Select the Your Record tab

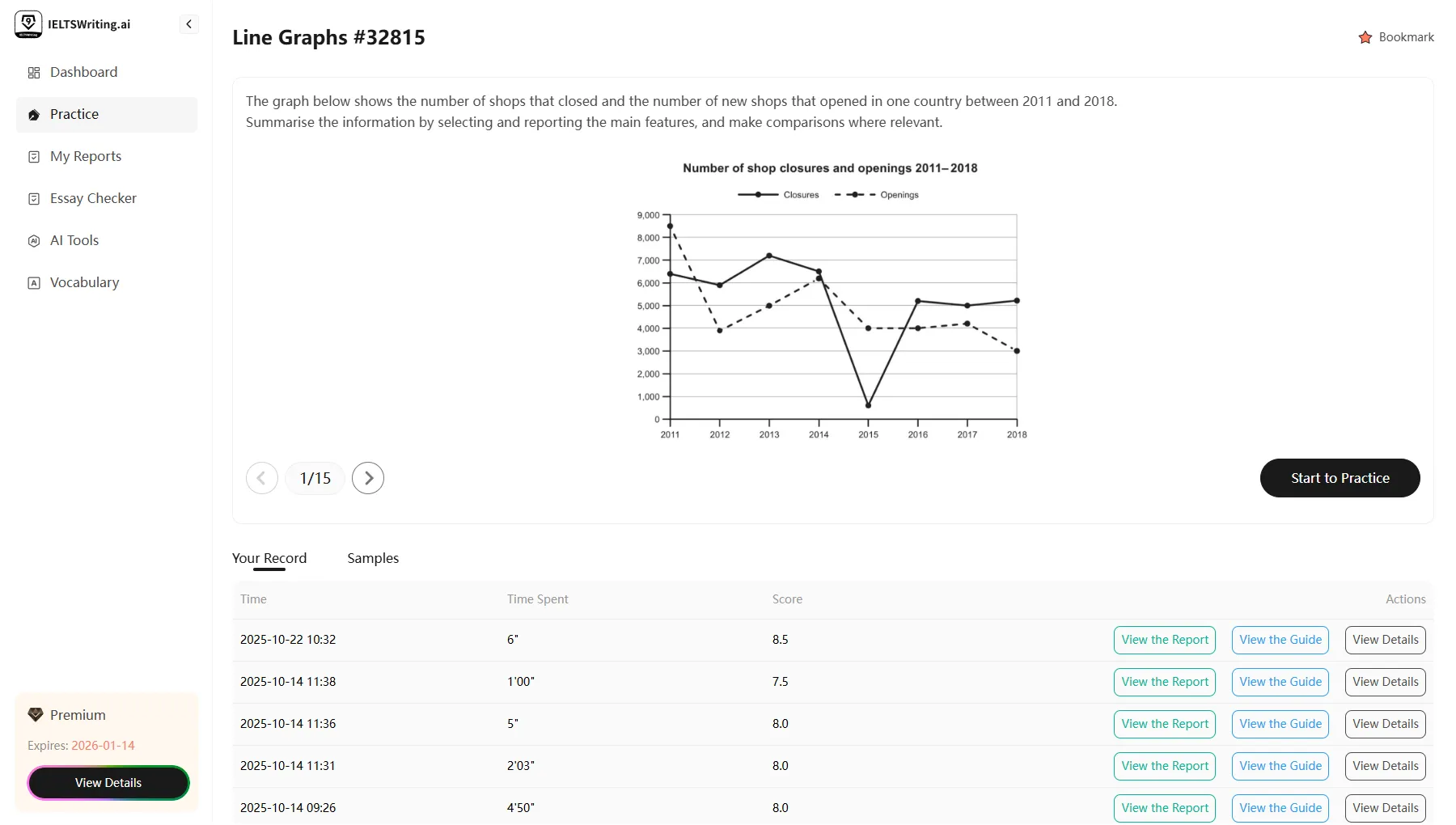click(269, 558)
